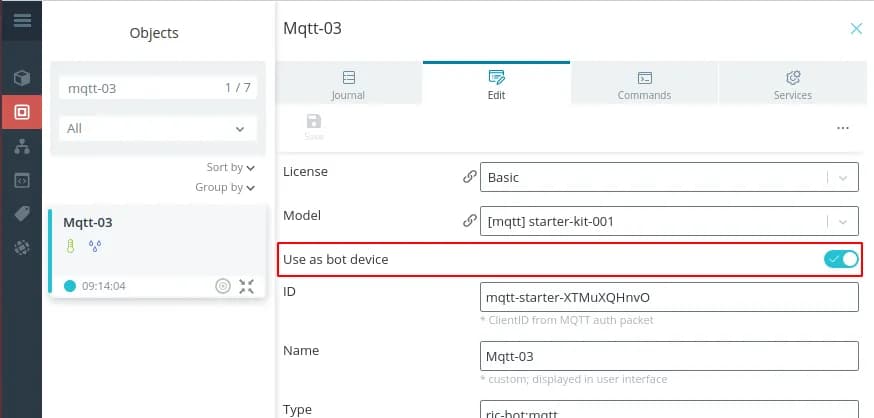
Task: Switch to the Journal tab
Action: [x=348, y=84]
